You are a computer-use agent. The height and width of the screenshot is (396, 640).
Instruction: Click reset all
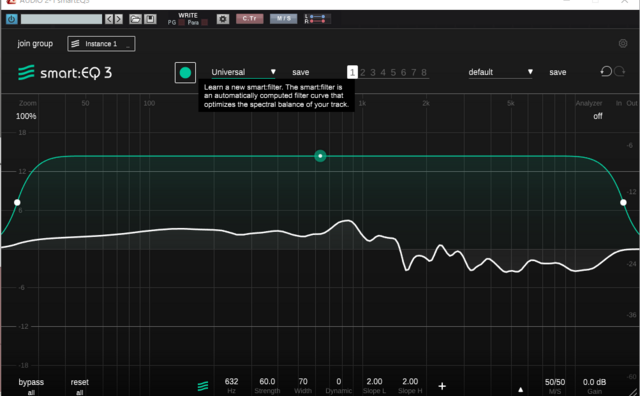(80, 386)
